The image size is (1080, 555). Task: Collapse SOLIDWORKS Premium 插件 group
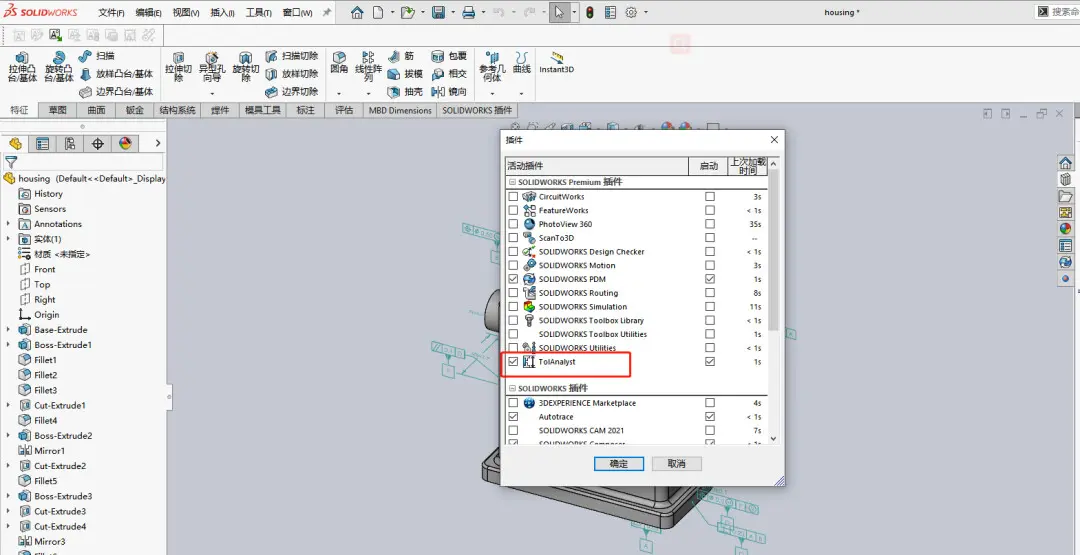pos(512,182)
